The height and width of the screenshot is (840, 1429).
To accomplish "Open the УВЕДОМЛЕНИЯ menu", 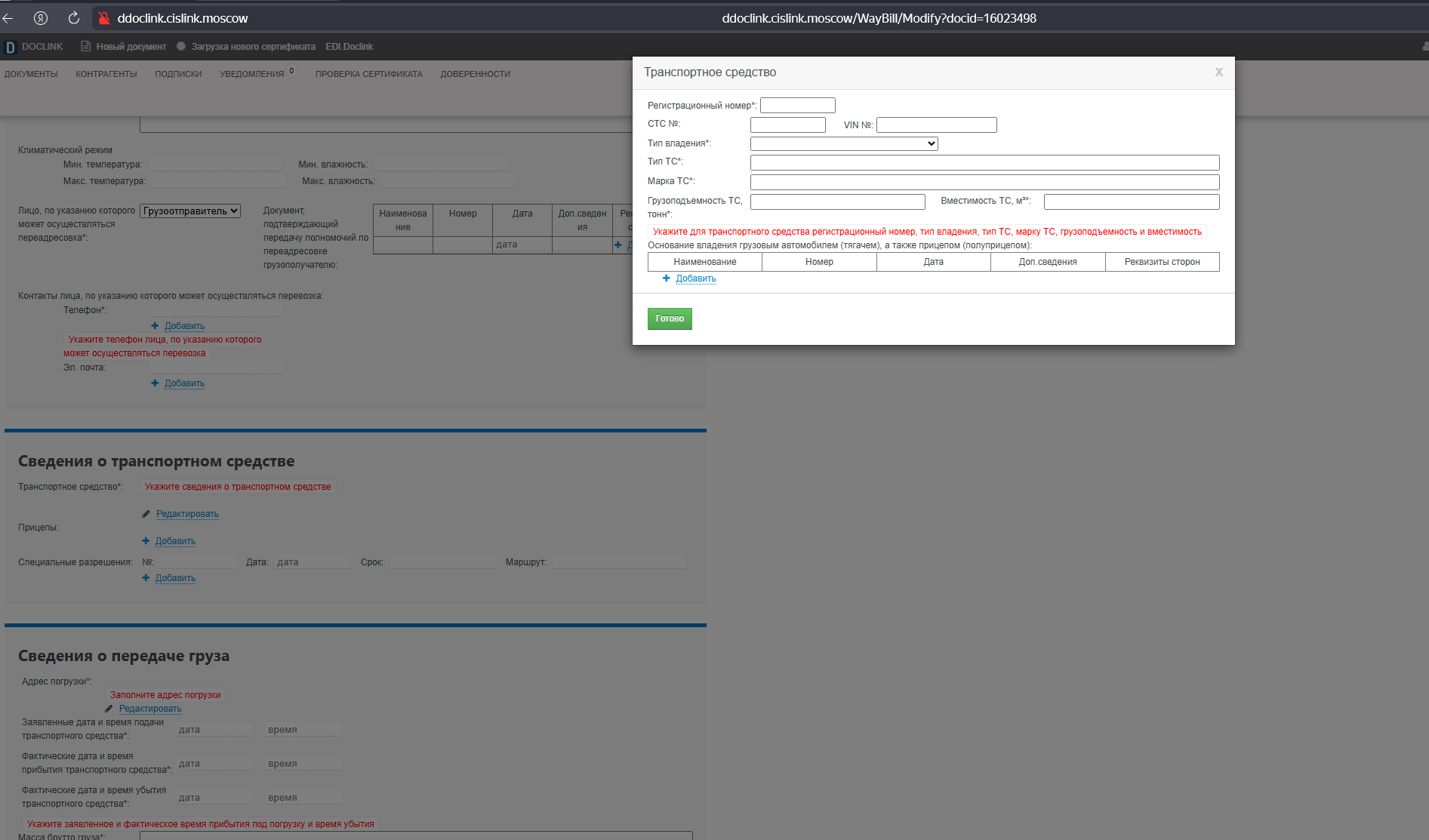I will (x=251, y=74).
